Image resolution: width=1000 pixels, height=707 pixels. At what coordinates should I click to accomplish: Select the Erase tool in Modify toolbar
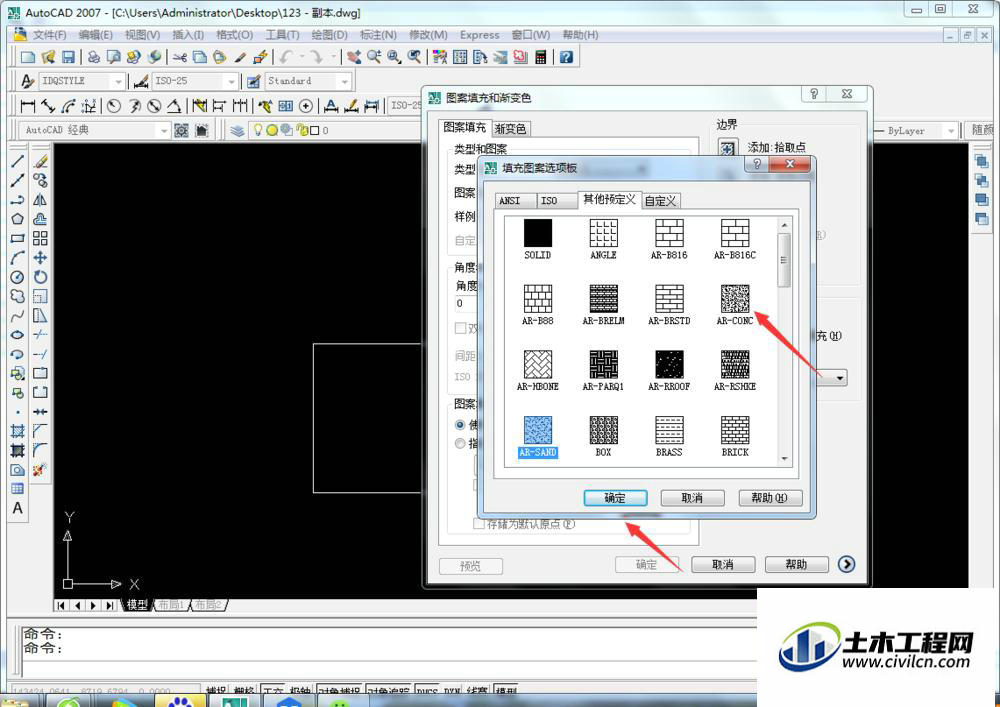click(x=40, y=162)
